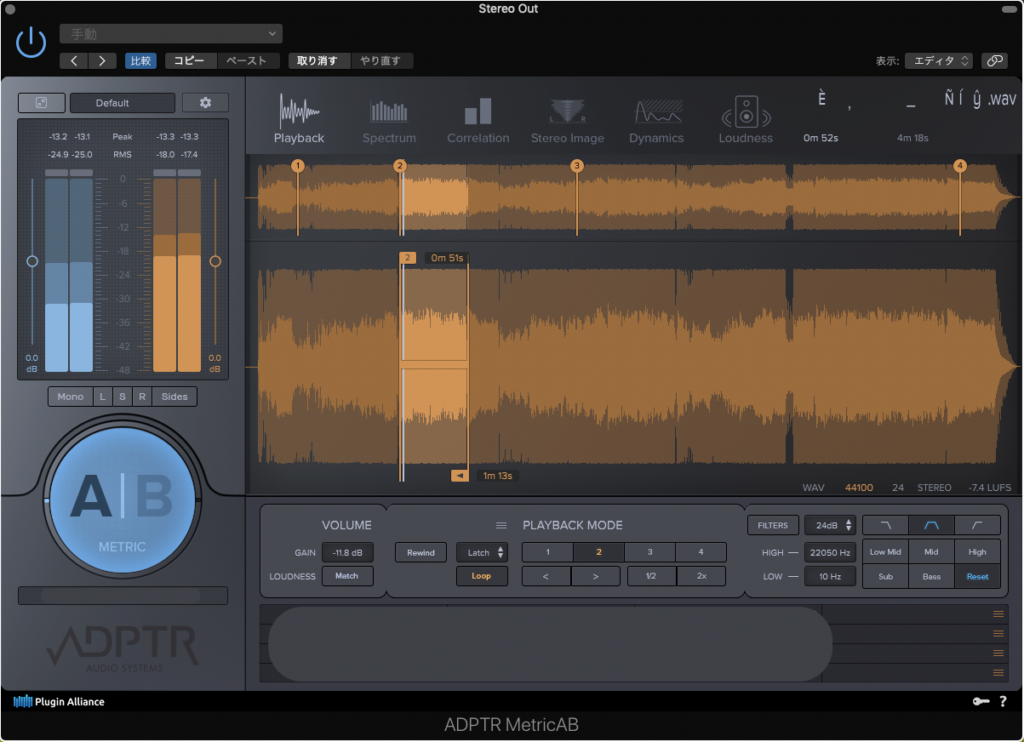Image resolution: width=1024 pixels, height=742 pixels.
Task: Open the Default preset selector
Action: pyautogui.click(x=122, y=103)
